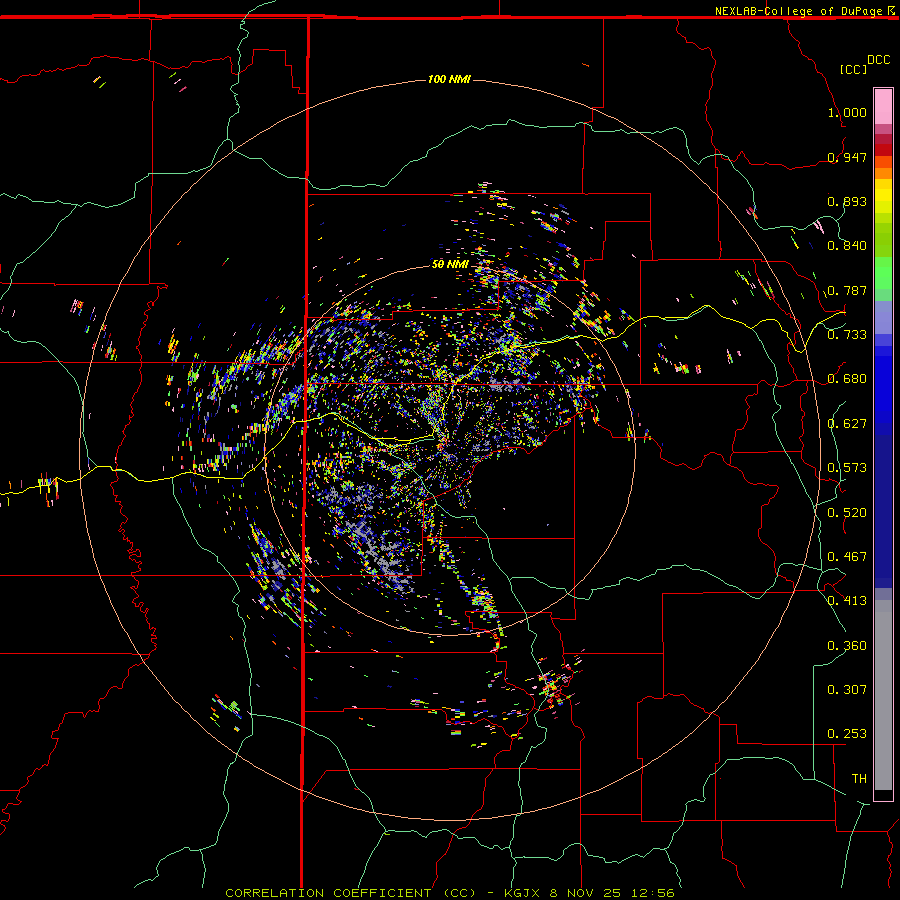Click the 1.000 value on the color scale

pos(847,112)
